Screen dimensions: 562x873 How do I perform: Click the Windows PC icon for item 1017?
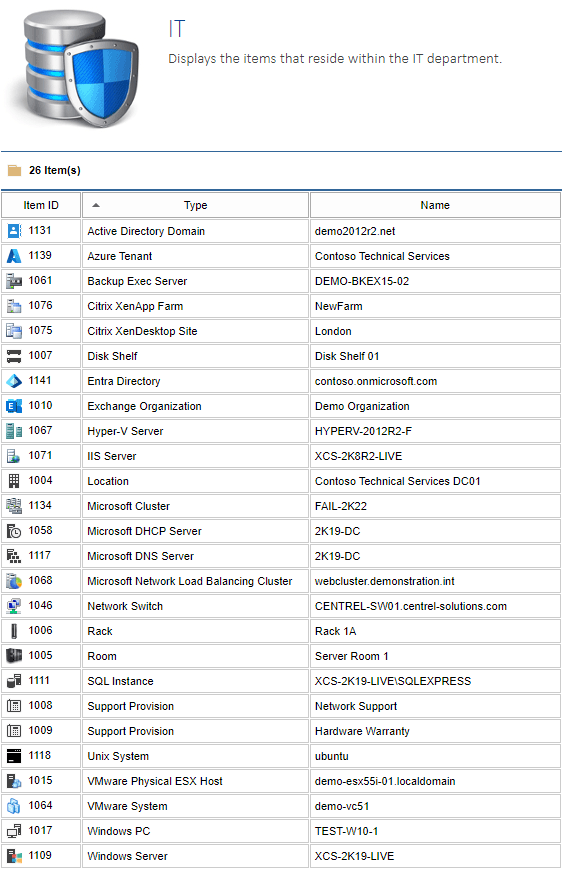[x=14, y=832]
